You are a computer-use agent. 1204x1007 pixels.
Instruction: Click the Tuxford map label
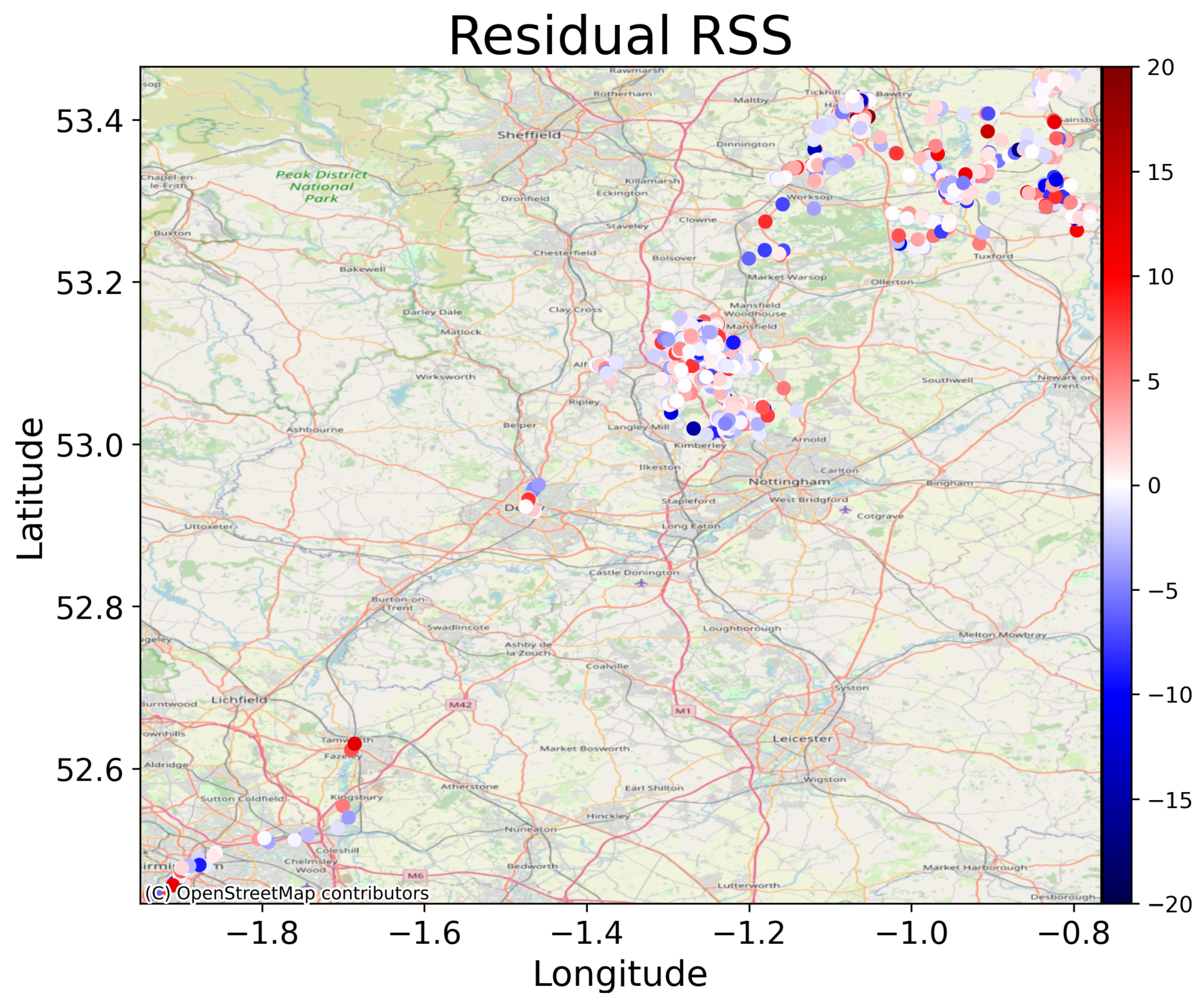tap(993, 256)
